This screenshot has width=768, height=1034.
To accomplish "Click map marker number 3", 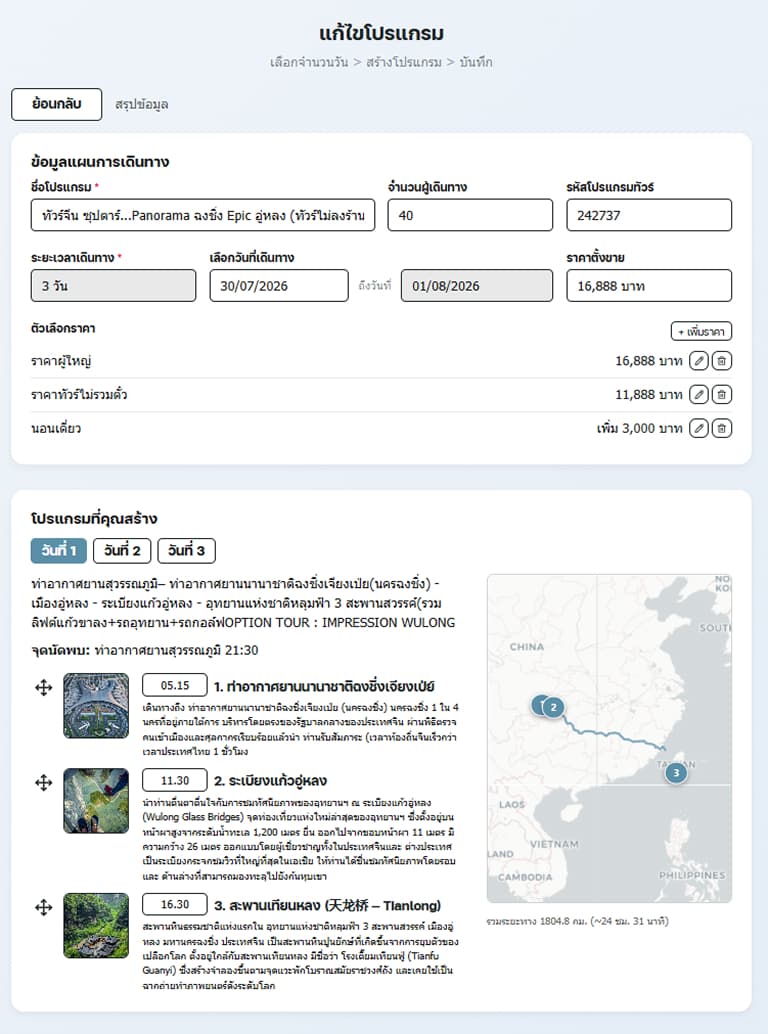I will coord(676,773).
